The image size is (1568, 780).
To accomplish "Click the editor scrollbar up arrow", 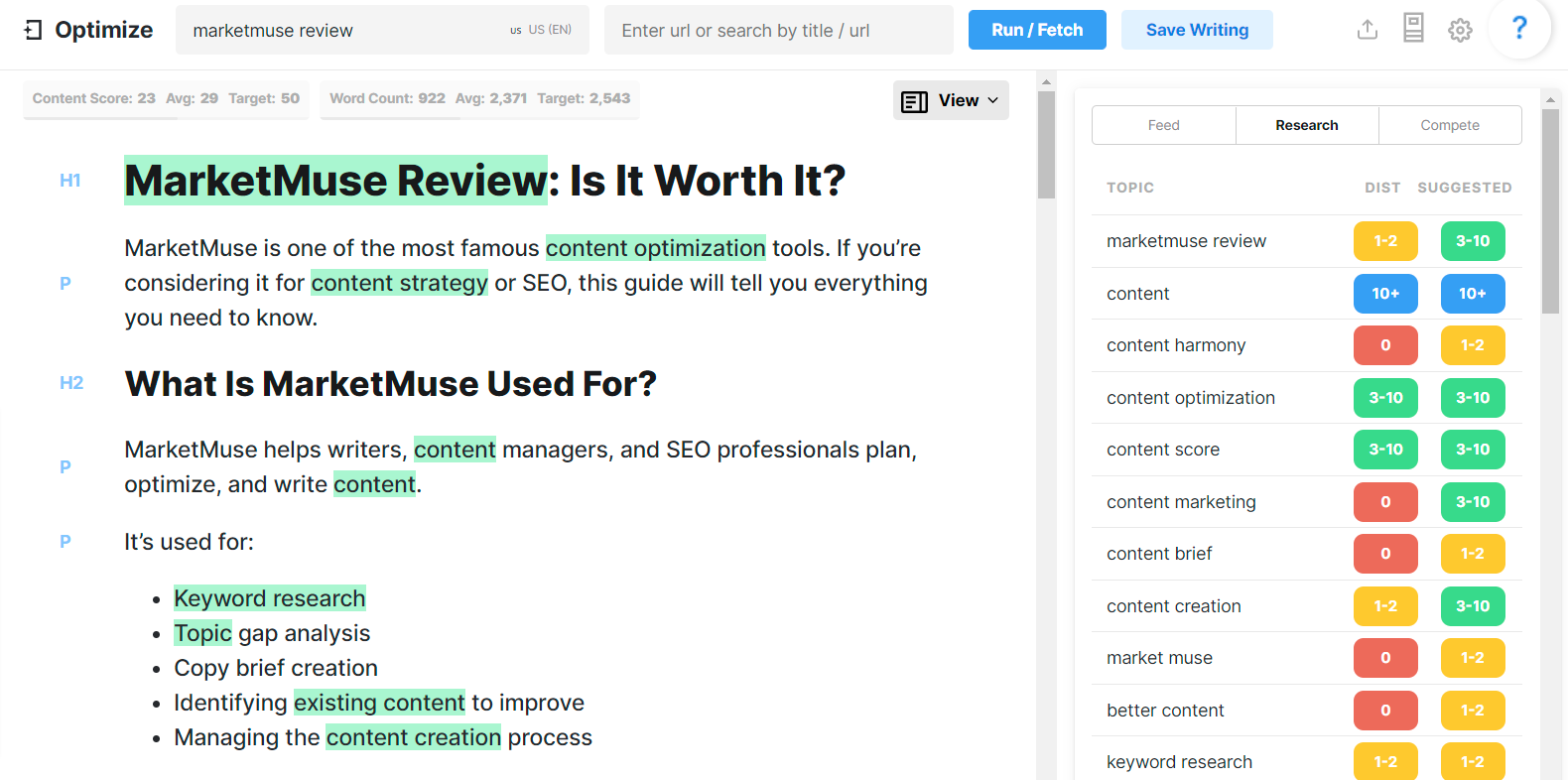I will 1046,80.
